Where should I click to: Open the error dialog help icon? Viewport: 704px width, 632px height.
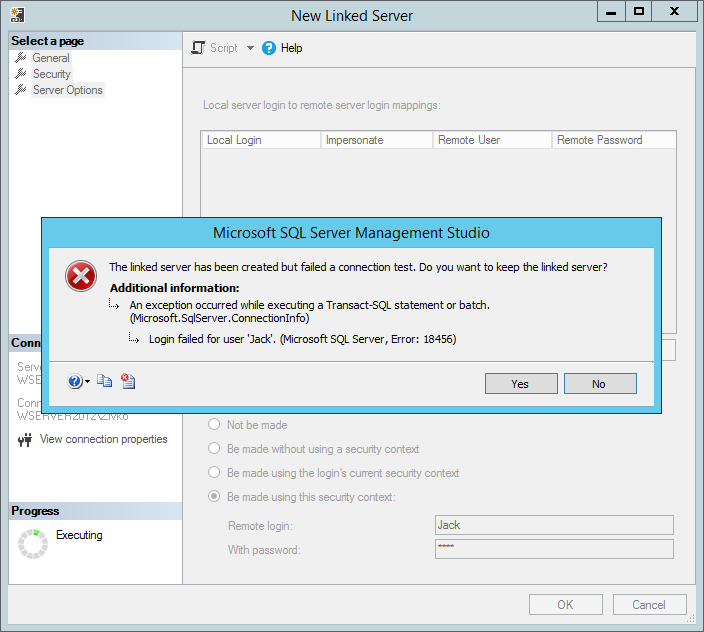[x=75, y=381]
